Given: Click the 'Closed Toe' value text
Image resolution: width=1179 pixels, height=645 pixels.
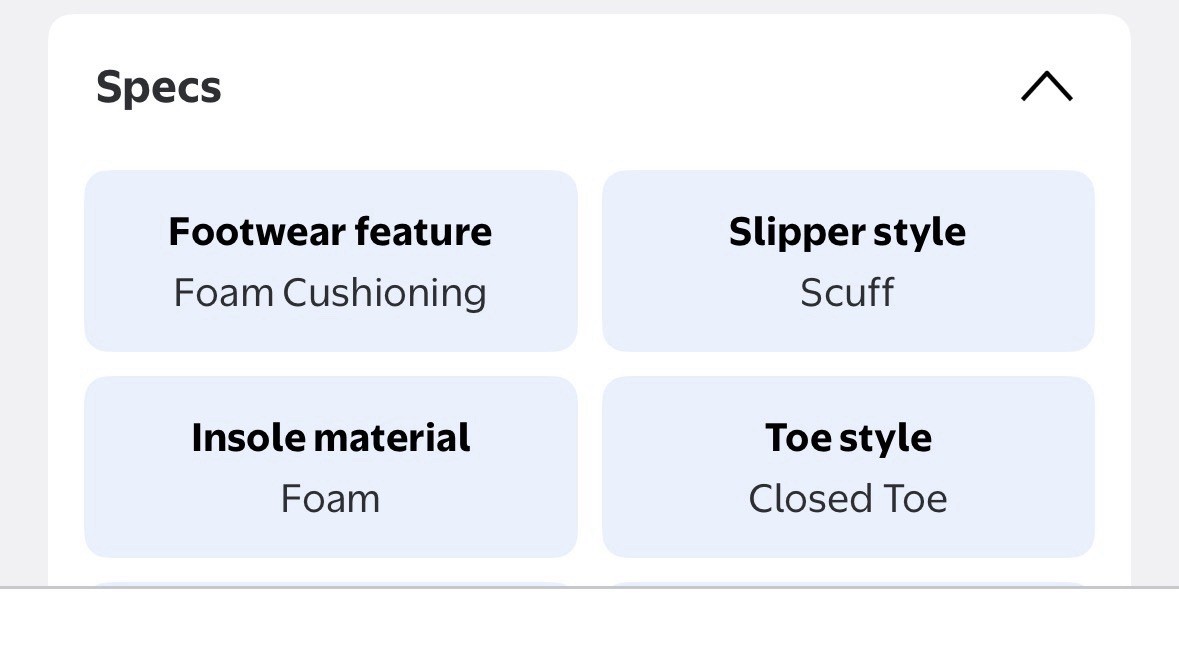Looking at the screenshot, I should click(x=847, y=499).
